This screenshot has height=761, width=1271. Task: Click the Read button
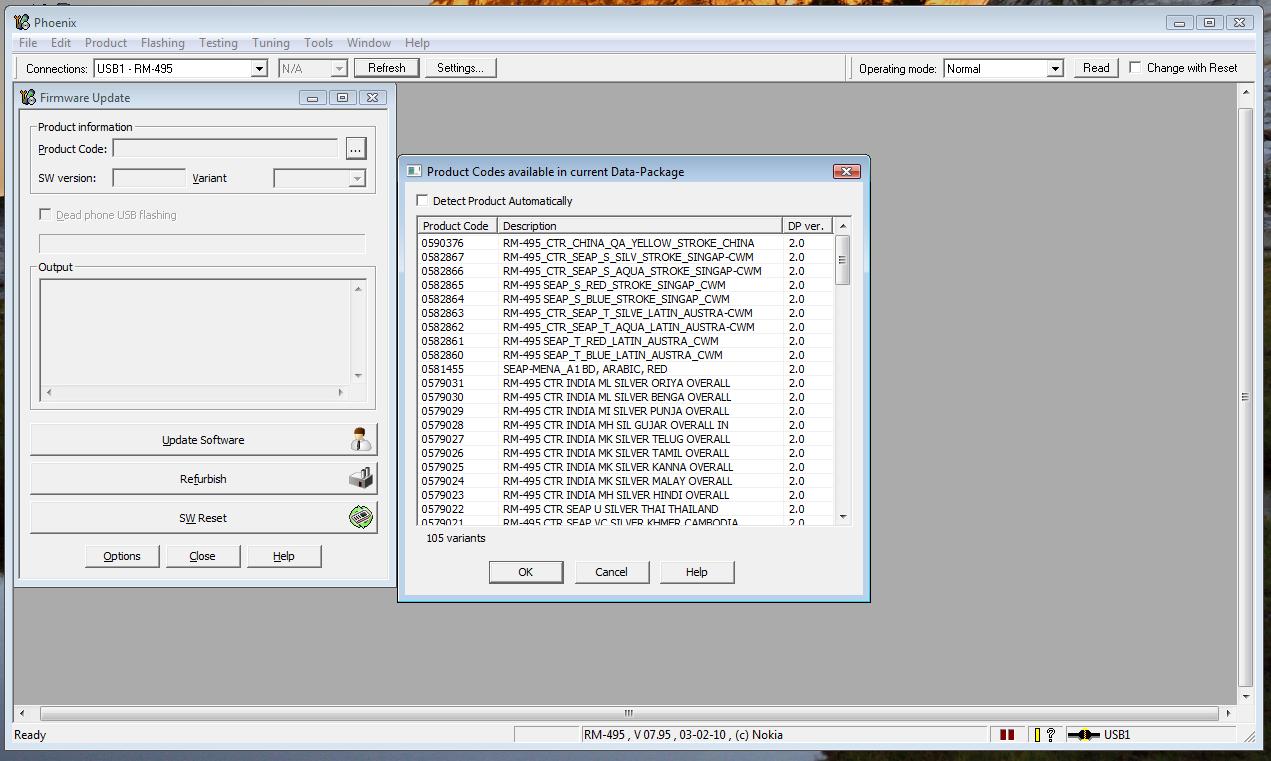[1096, 68]
